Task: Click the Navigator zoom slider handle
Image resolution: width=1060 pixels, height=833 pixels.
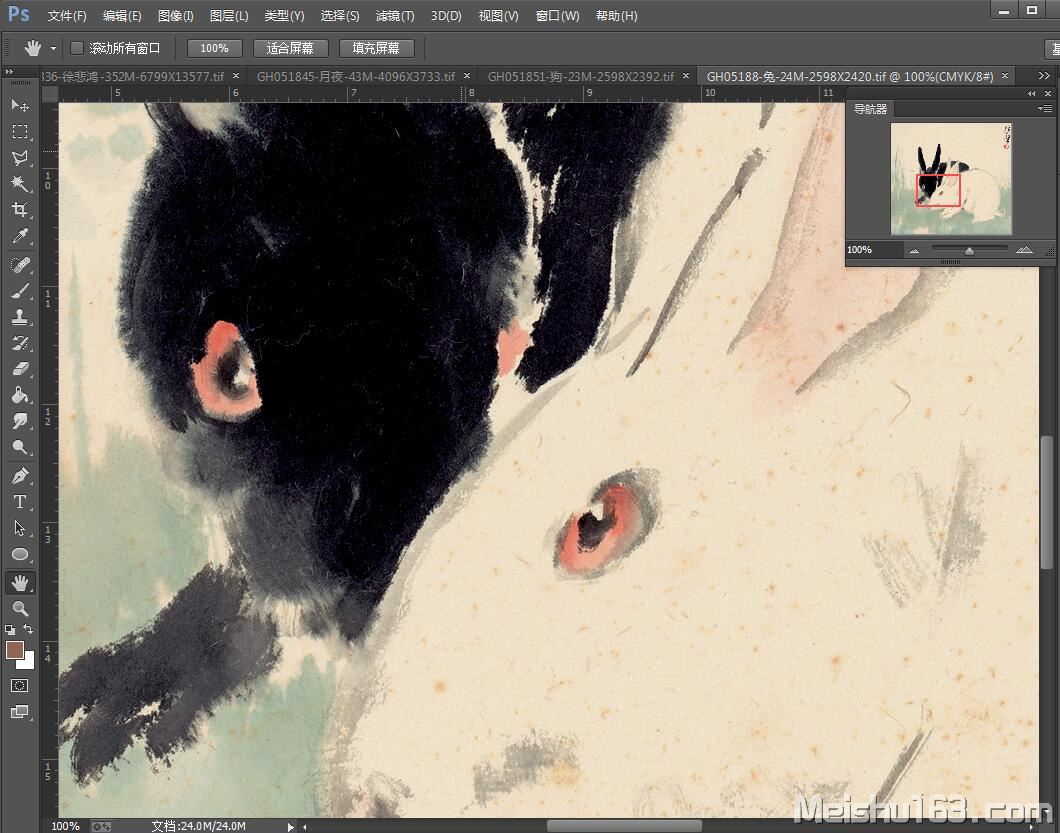Action: coord(969,251)
